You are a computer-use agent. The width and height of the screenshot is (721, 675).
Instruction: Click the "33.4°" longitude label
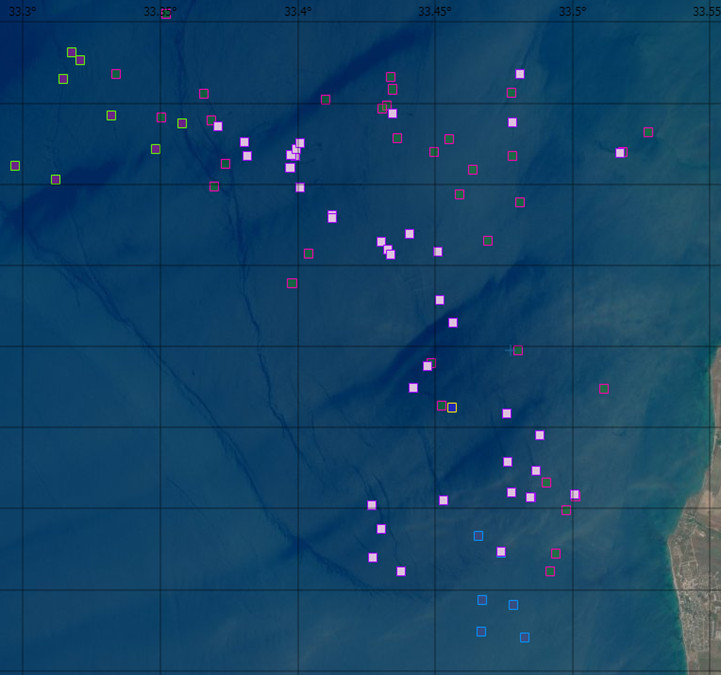298,12
